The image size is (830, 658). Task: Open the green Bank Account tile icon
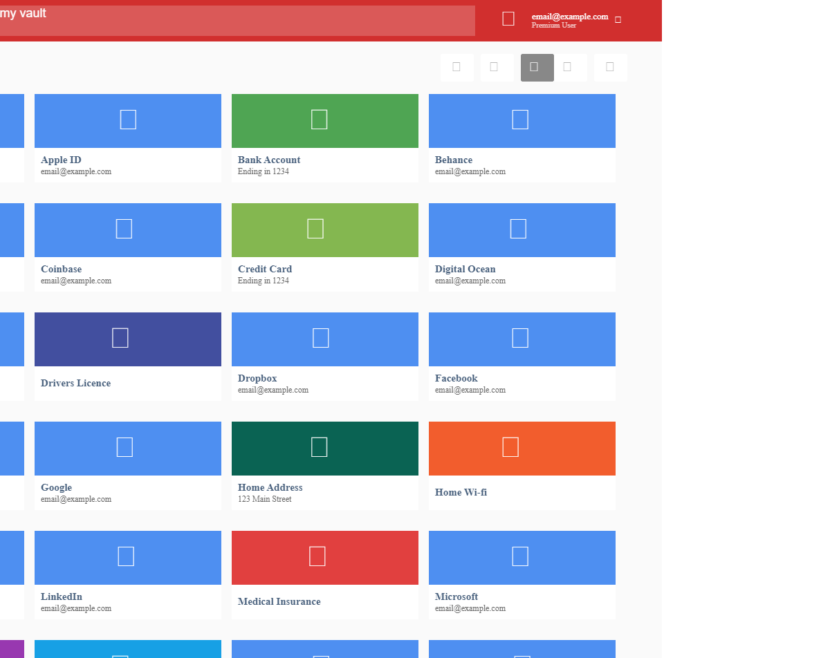click(319, 120)
